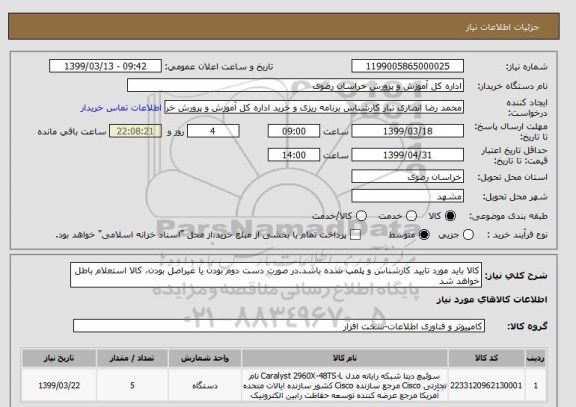Image resolution: width=576 pixels, height=407 pixels.
Task: Click the announcement date field 1399/03/13 - 09:42
Action: pyautogui.click(x=105, y=66)
